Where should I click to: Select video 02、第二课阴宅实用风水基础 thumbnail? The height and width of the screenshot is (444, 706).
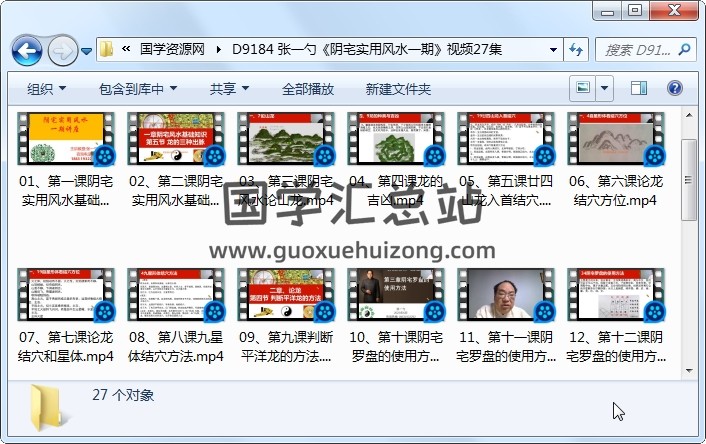tap(176, 139)
